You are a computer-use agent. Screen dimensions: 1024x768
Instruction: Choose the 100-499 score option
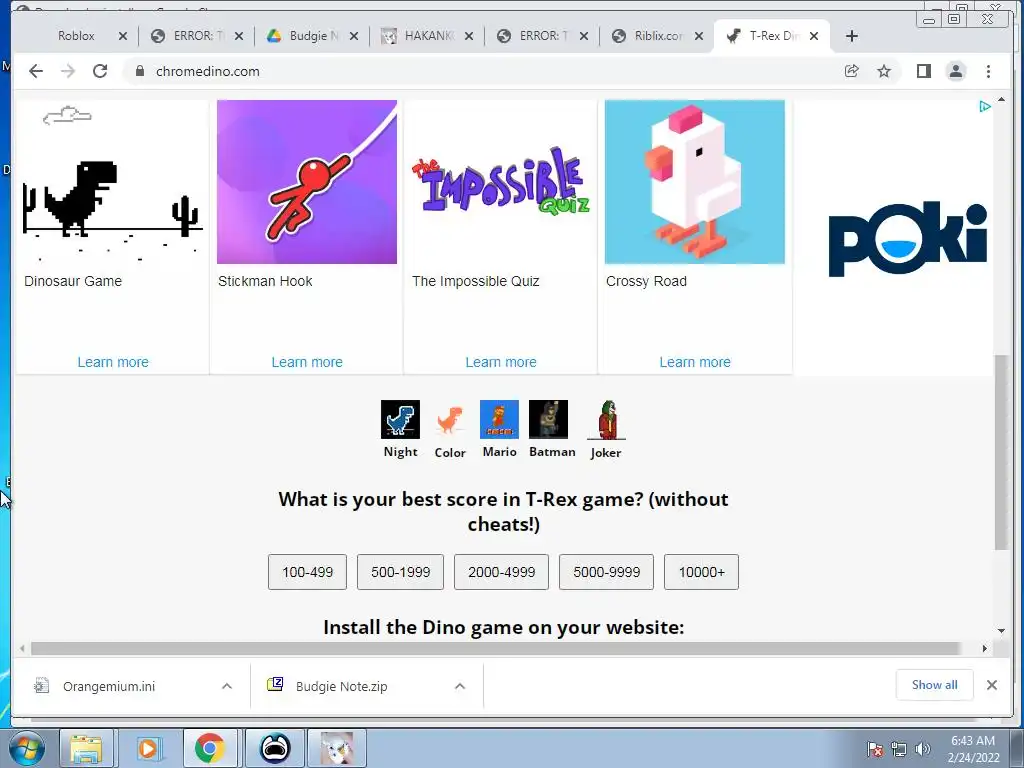coord(308,572)
